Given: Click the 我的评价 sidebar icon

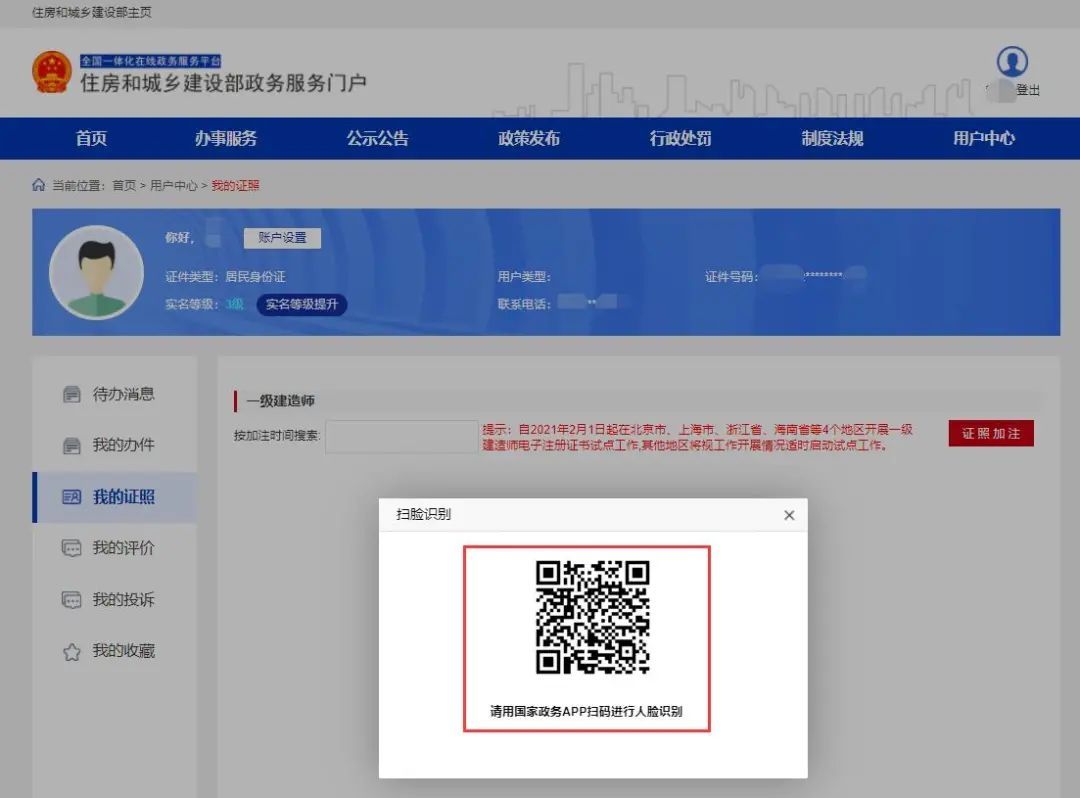Looking at the screenshot, I should (72, 548).
